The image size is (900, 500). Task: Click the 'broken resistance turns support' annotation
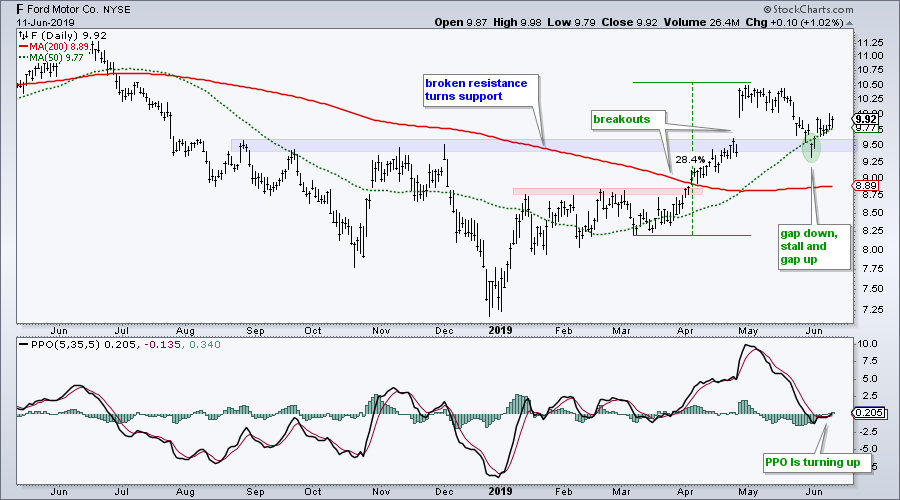tap(481, 90)
